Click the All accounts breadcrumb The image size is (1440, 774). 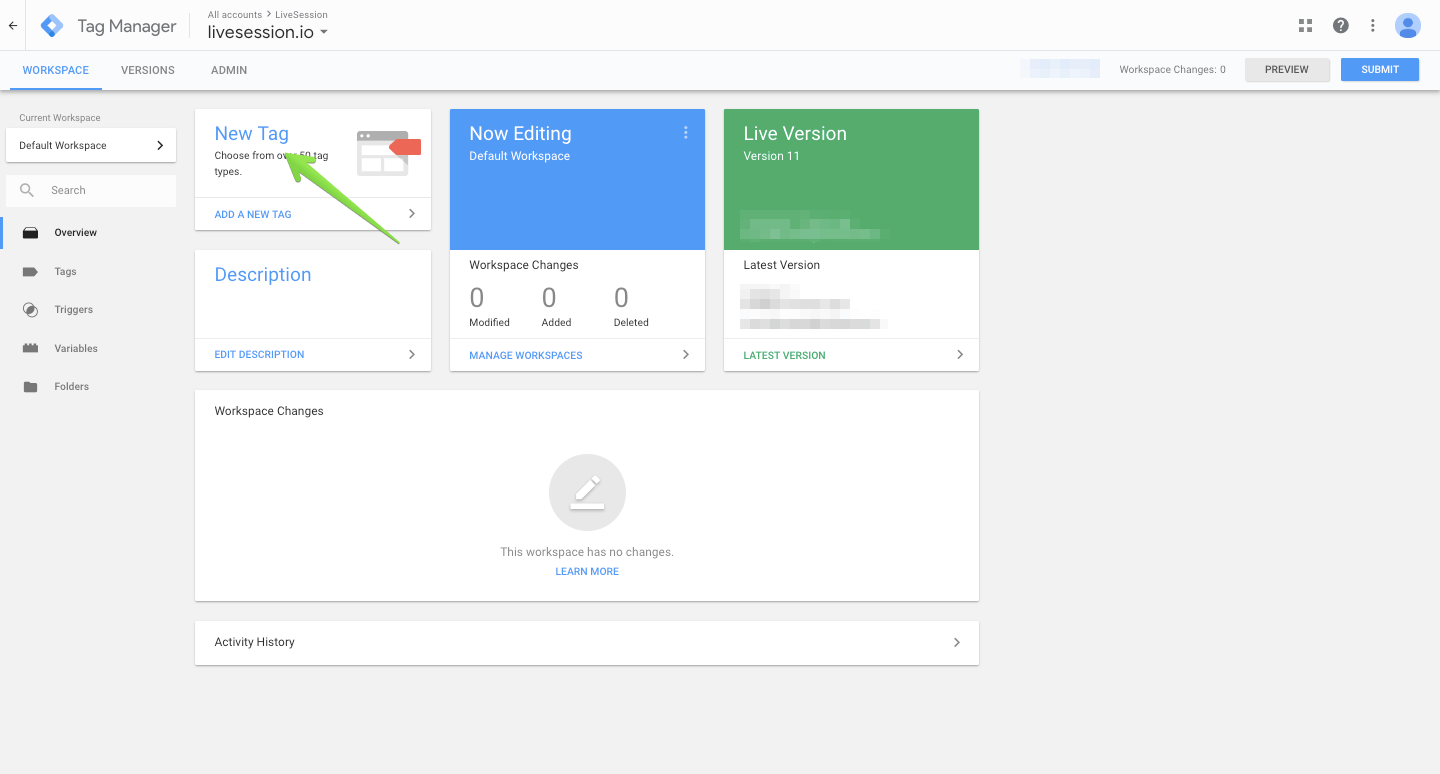pyautogui.click(x=235, y=15)
